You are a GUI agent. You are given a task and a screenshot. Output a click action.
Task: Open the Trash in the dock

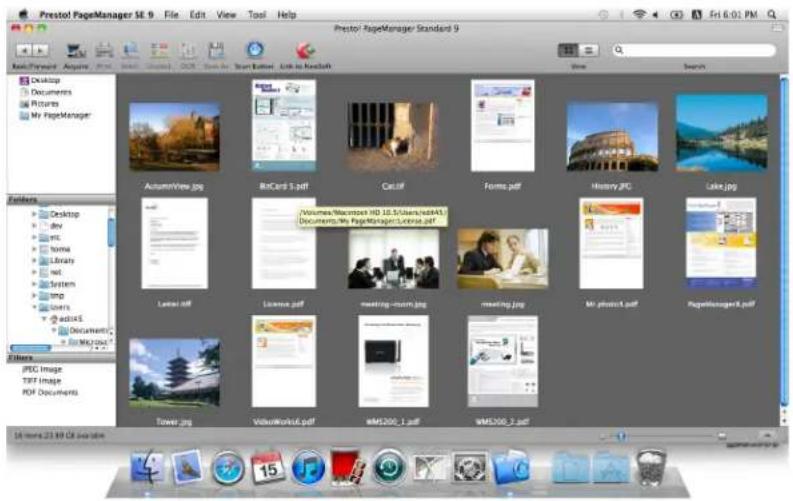point(651,468)
